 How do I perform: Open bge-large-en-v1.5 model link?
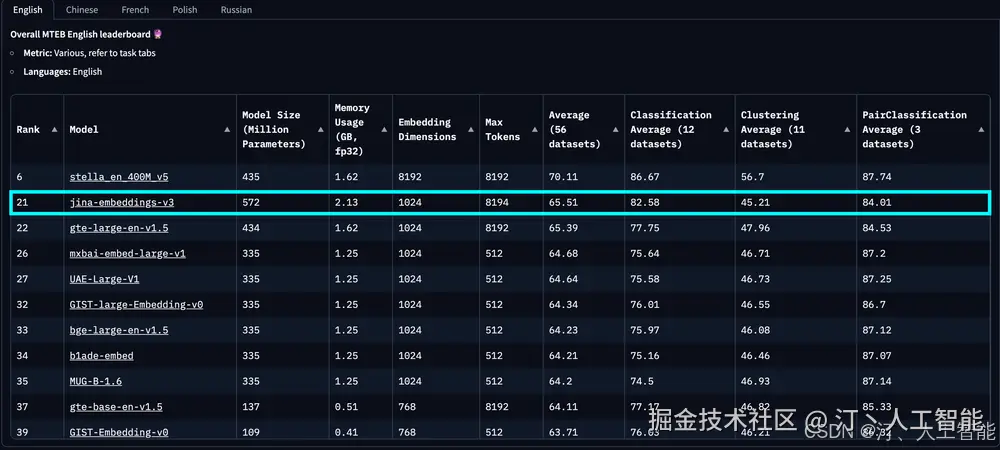click(119, 330)
